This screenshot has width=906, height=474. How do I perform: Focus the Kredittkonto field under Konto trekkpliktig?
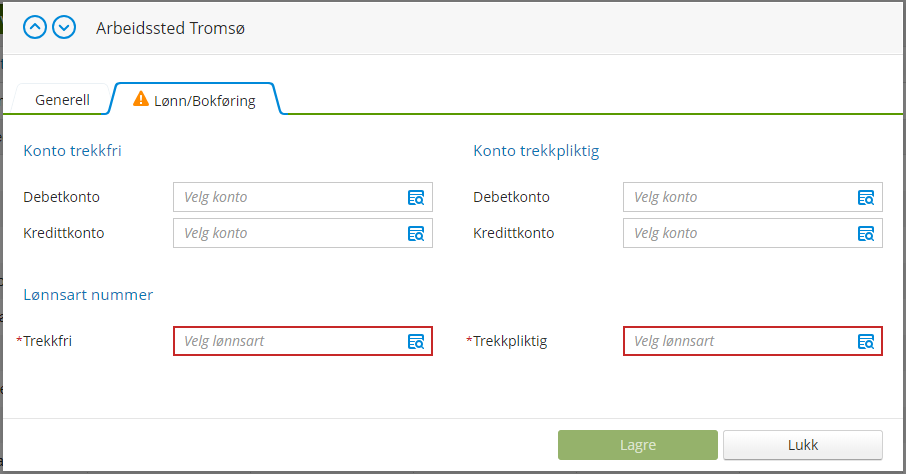pos(753,233)
